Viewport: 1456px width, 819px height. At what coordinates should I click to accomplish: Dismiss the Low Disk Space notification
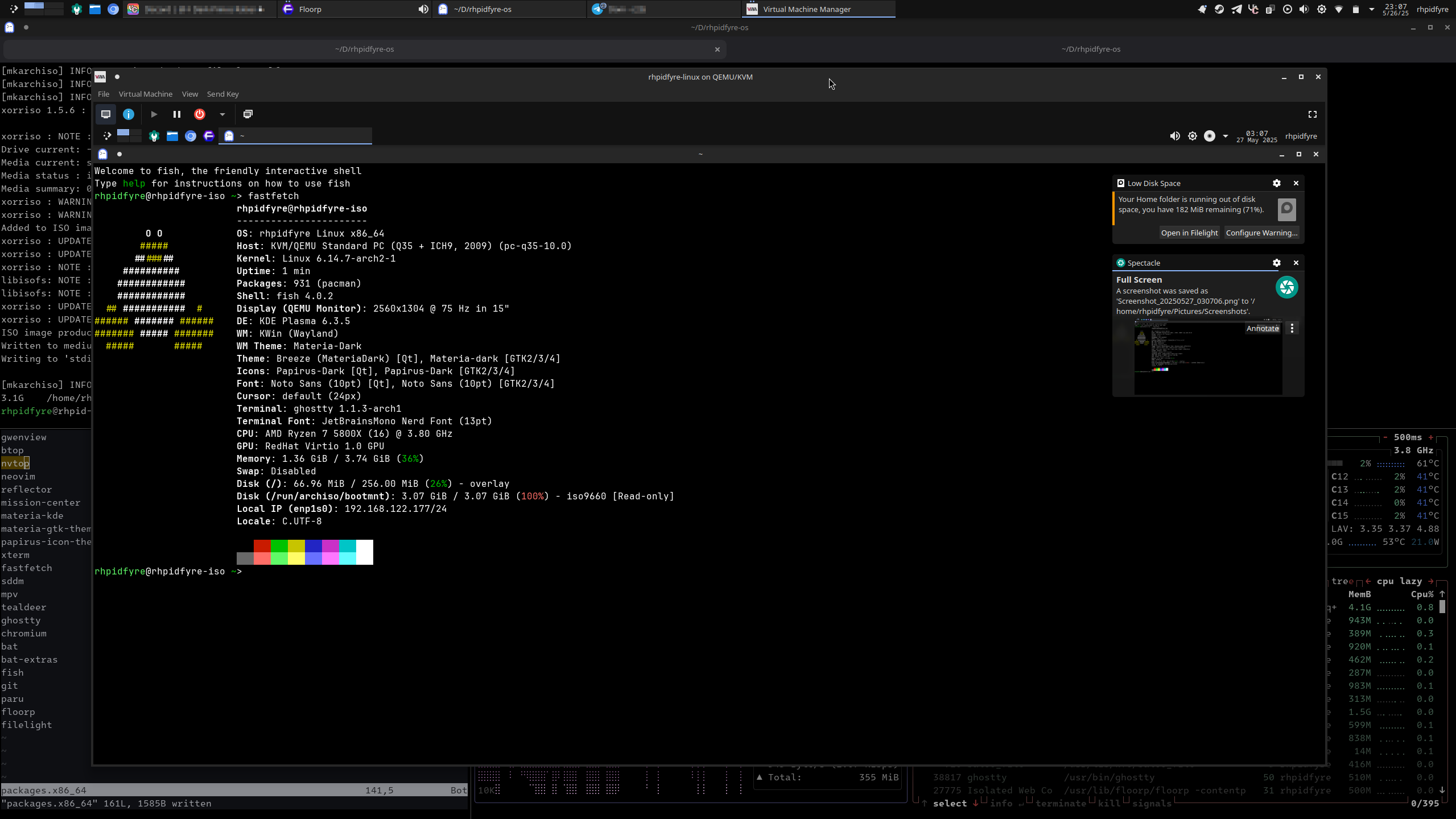point(1296,183)
